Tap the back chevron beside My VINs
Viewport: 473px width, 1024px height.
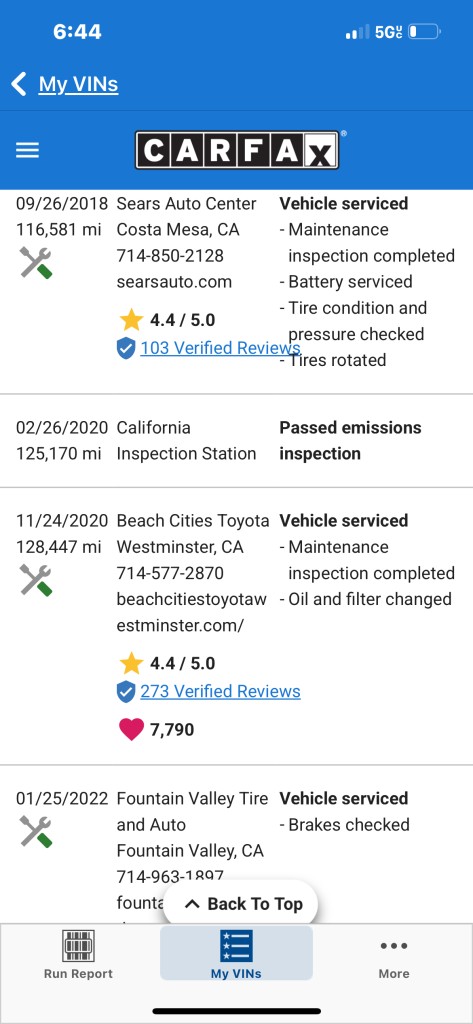pos(19,84)
